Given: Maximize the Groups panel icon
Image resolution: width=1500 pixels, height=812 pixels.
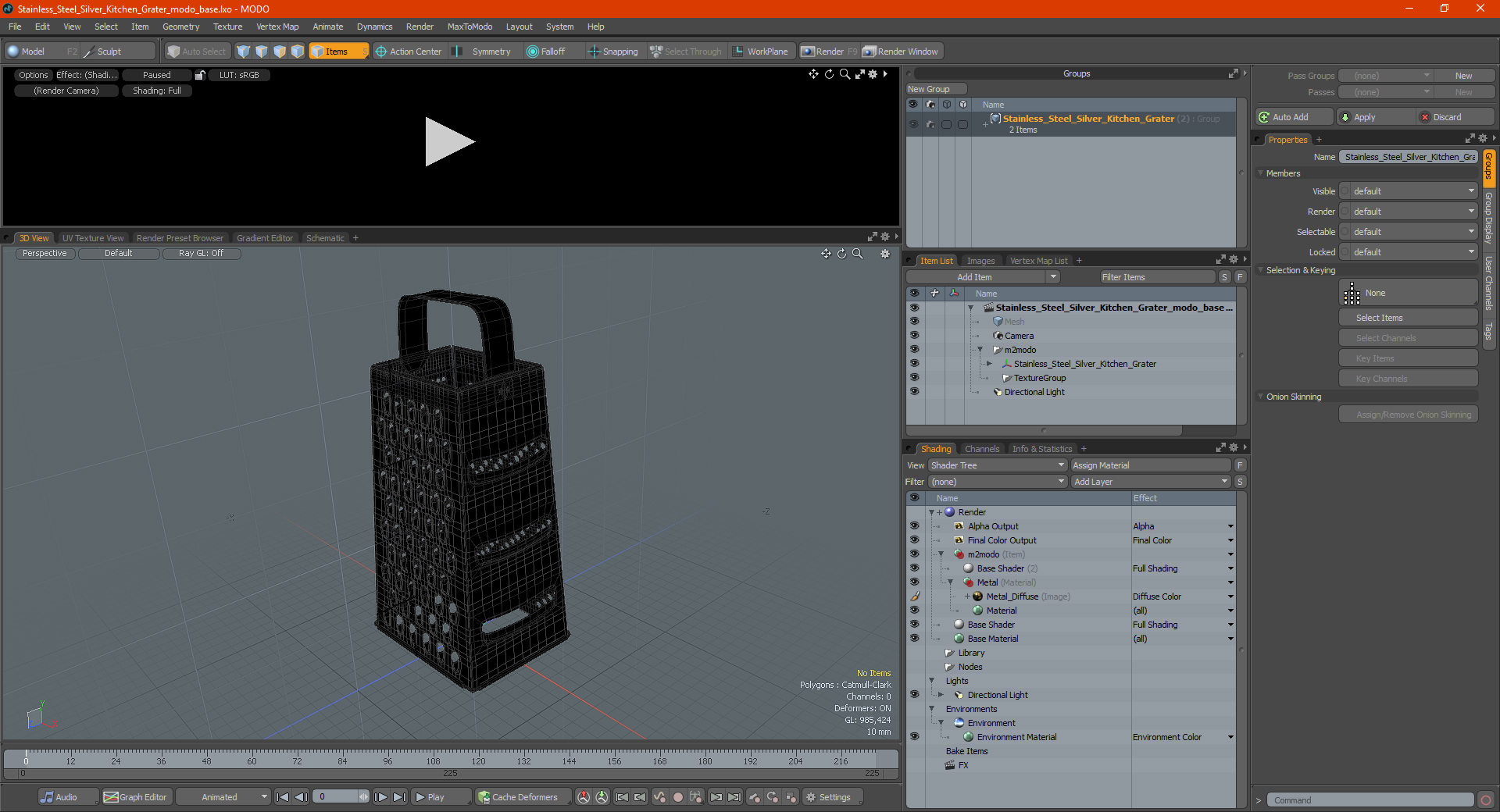Looking at the screenshot, I should [1234, 73].
